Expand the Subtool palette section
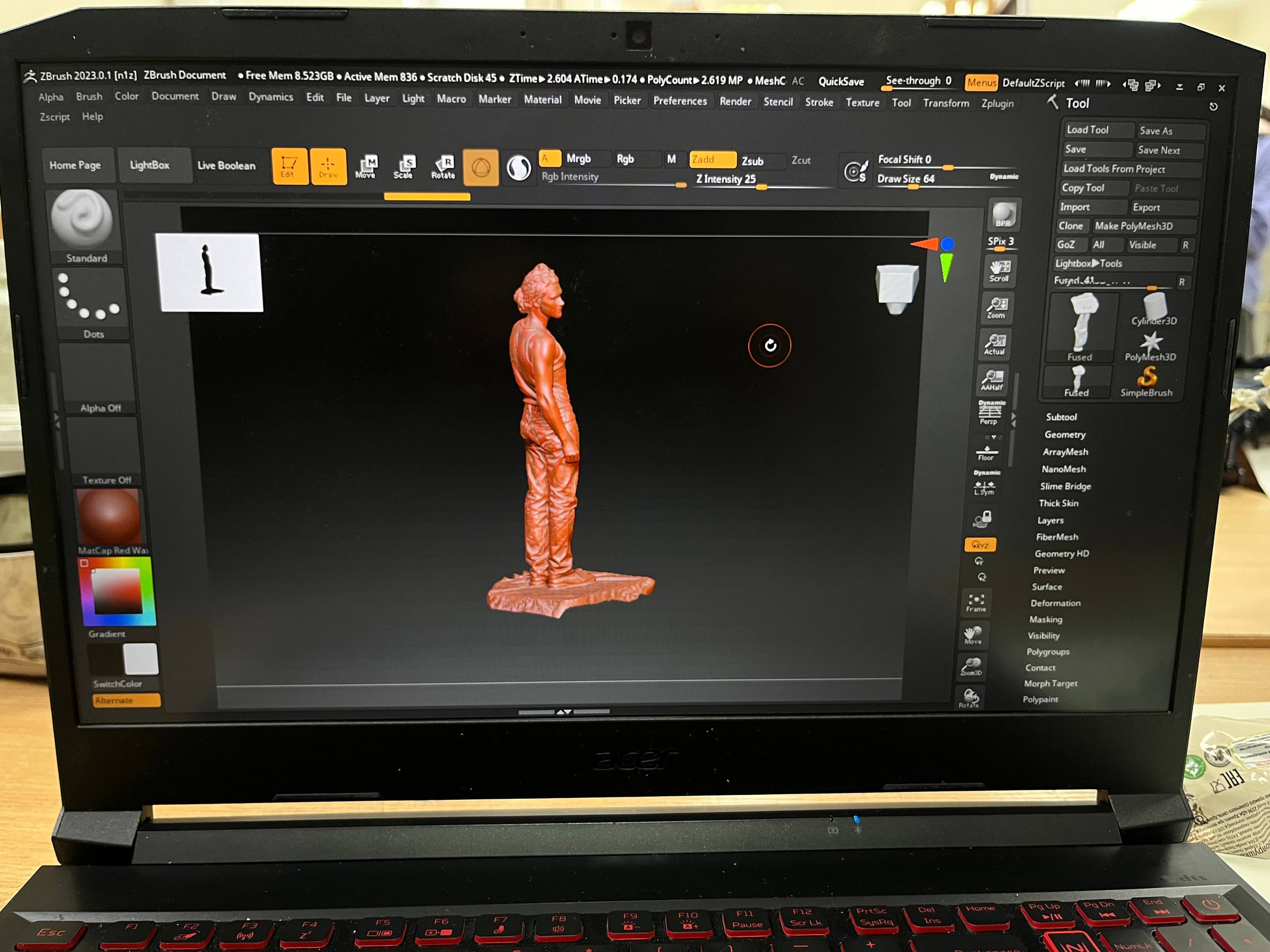Viewport: 1270px width, 952px height. (x=1061, y=417)
